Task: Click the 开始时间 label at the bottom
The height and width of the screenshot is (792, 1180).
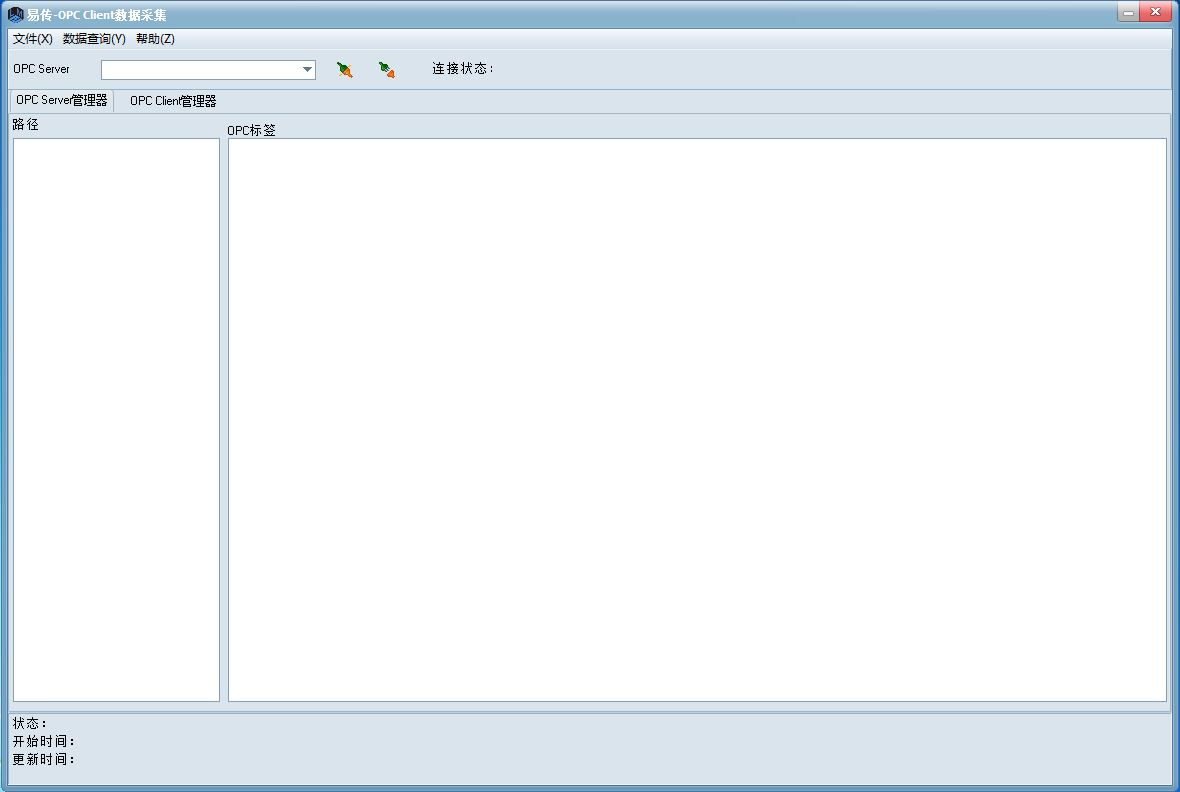Action: click(x=43, y=741)
